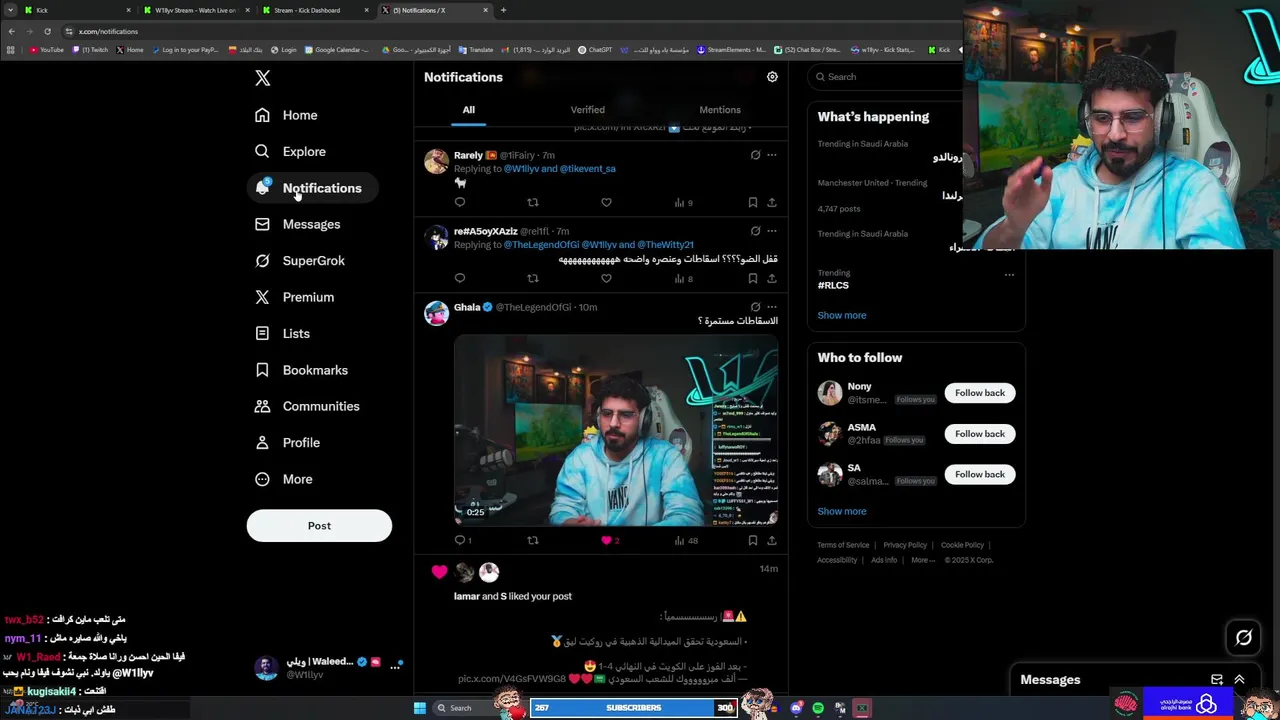This screenshot has height=720, width=1280.
Task: Open Privacy Policy link
Action: point(905,545)
